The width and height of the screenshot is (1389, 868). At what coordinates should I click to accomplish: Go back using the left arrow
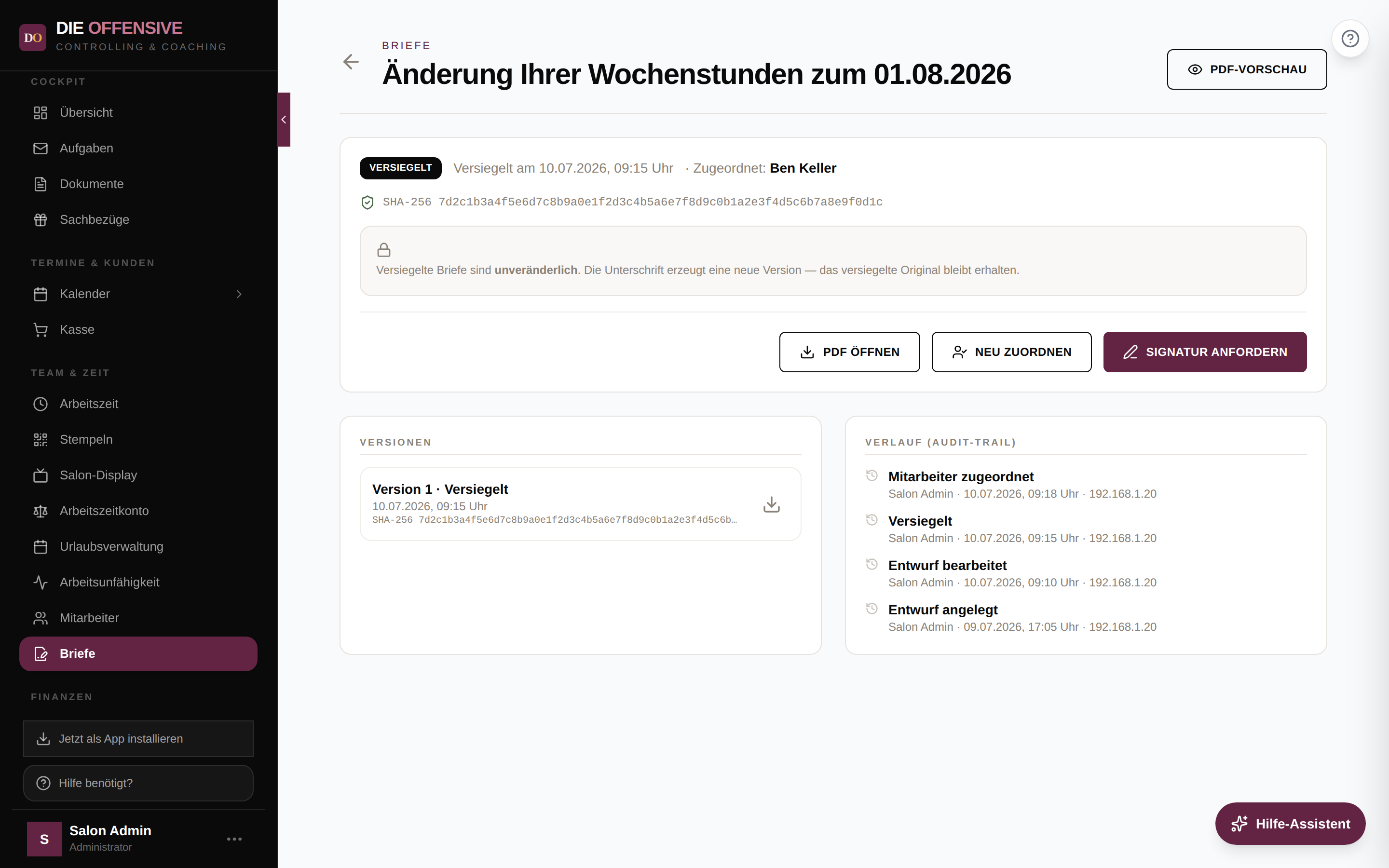coord(351,61)
